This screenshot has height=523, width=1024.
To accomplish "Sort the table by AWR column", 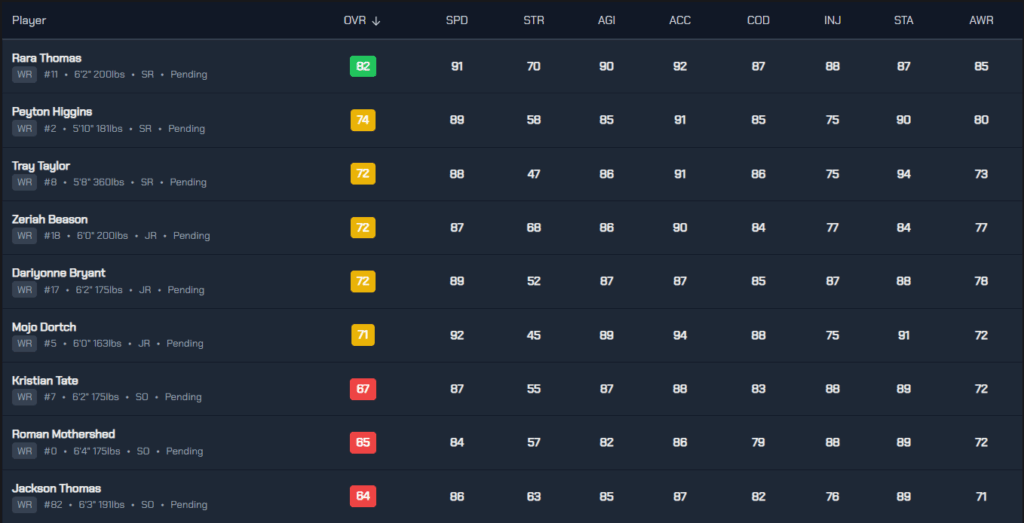I will pyautogui.click(x=980, y=21).
